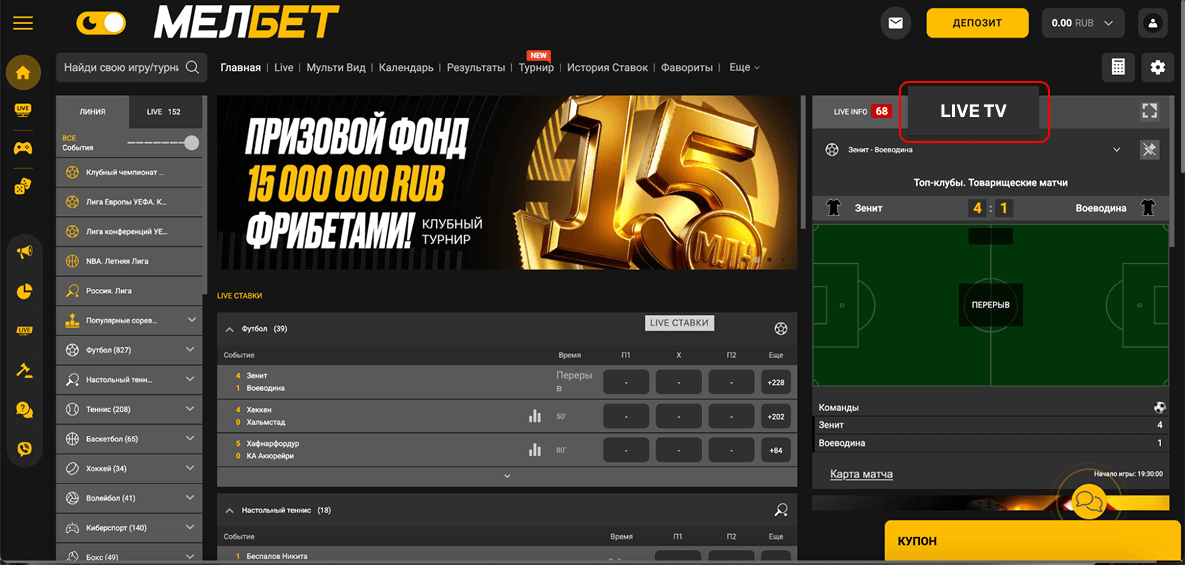Click the ДЕПОЗИТ button

[x=977, y=23]
